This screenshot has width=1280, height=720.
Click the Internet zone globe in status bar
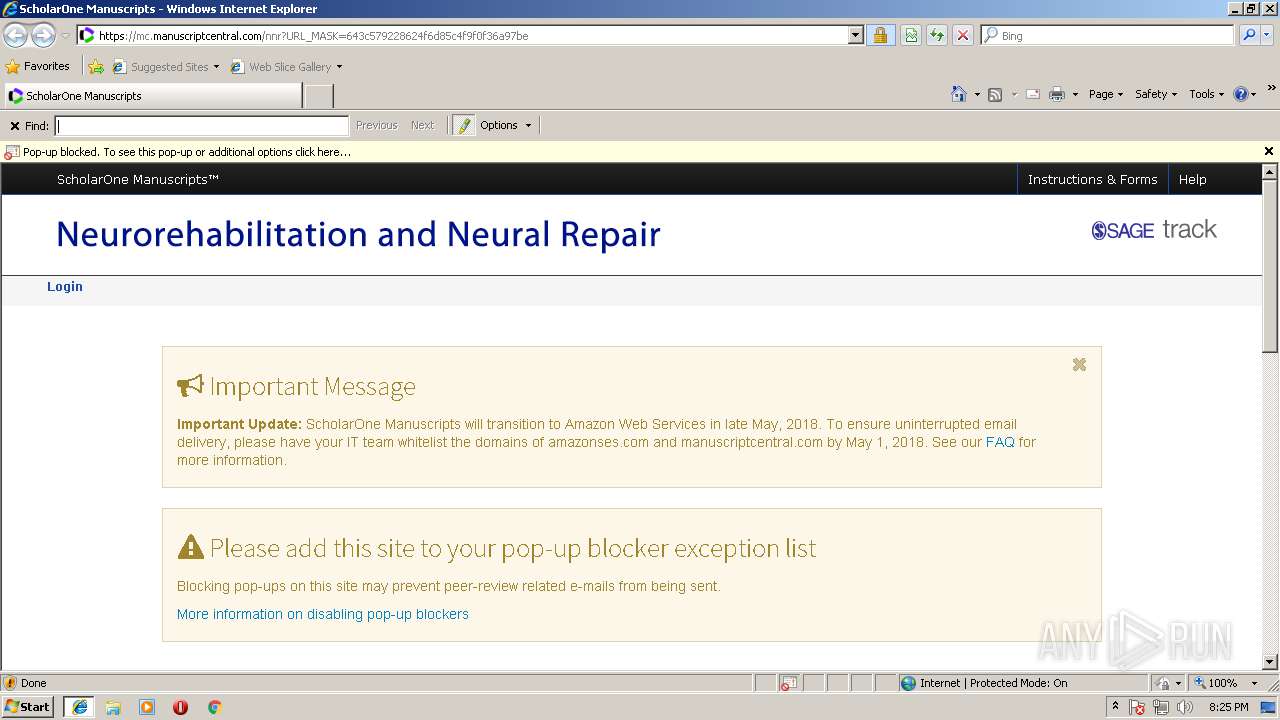908,683
